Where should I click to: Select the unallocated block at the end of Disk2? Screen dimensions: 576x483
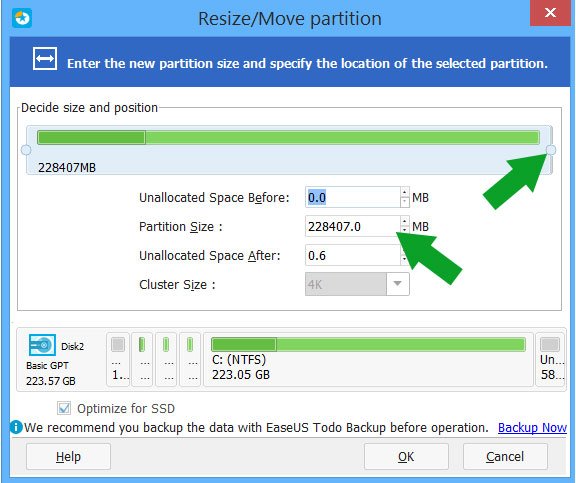[x=550, y=359]
